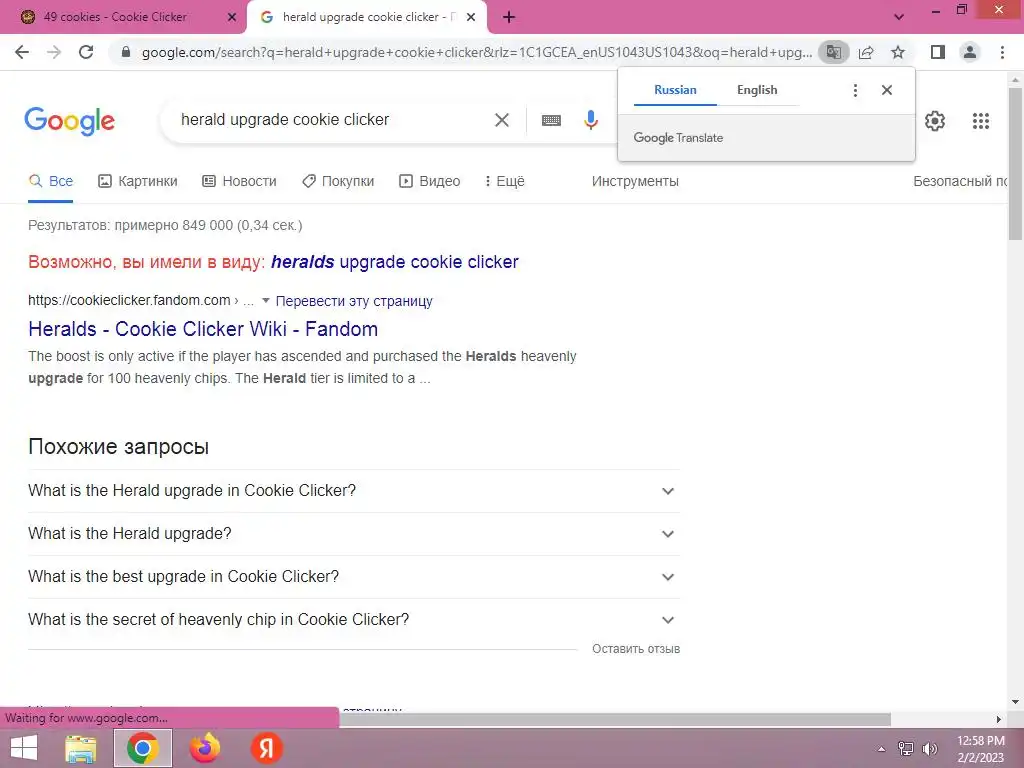Share this page via share icon
1024x768 pixels.
tap(866, 52)
